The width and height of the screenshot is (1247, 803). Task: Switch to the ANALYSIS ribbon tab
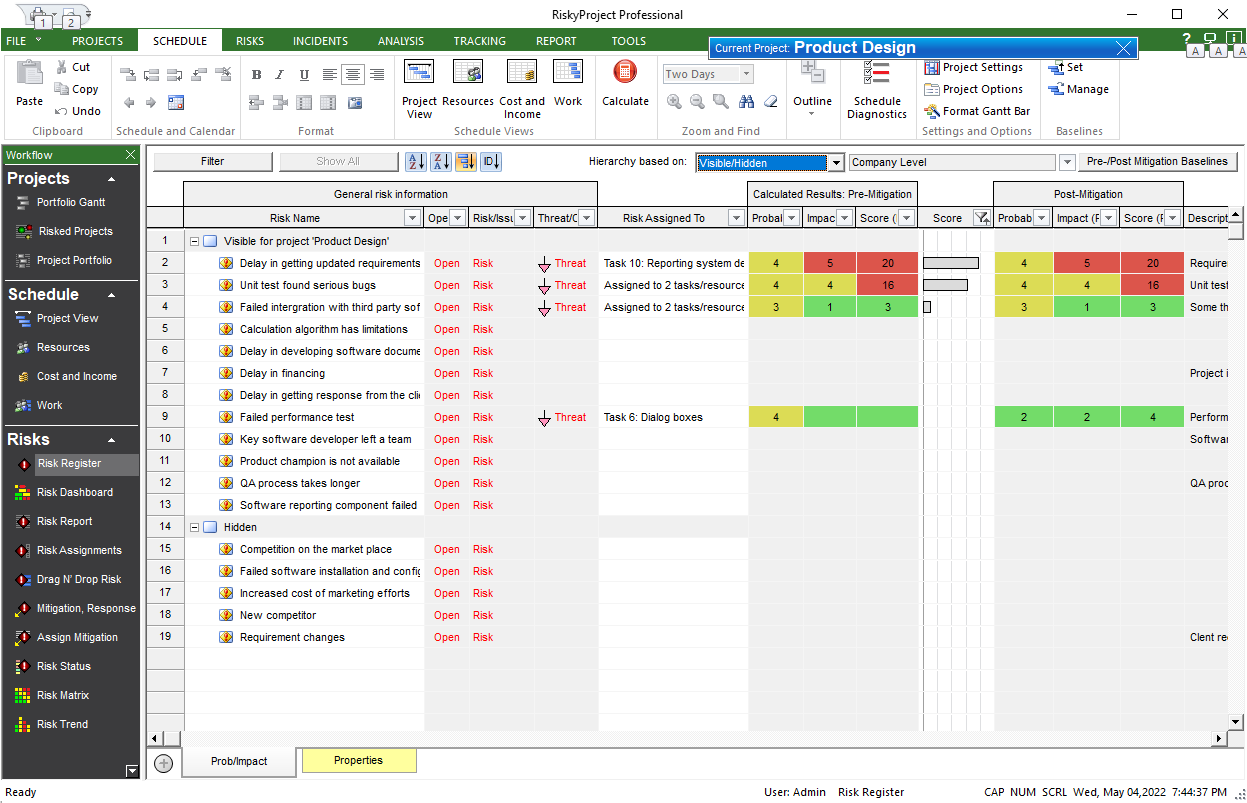pyautogui.click(x=400, y=41)
